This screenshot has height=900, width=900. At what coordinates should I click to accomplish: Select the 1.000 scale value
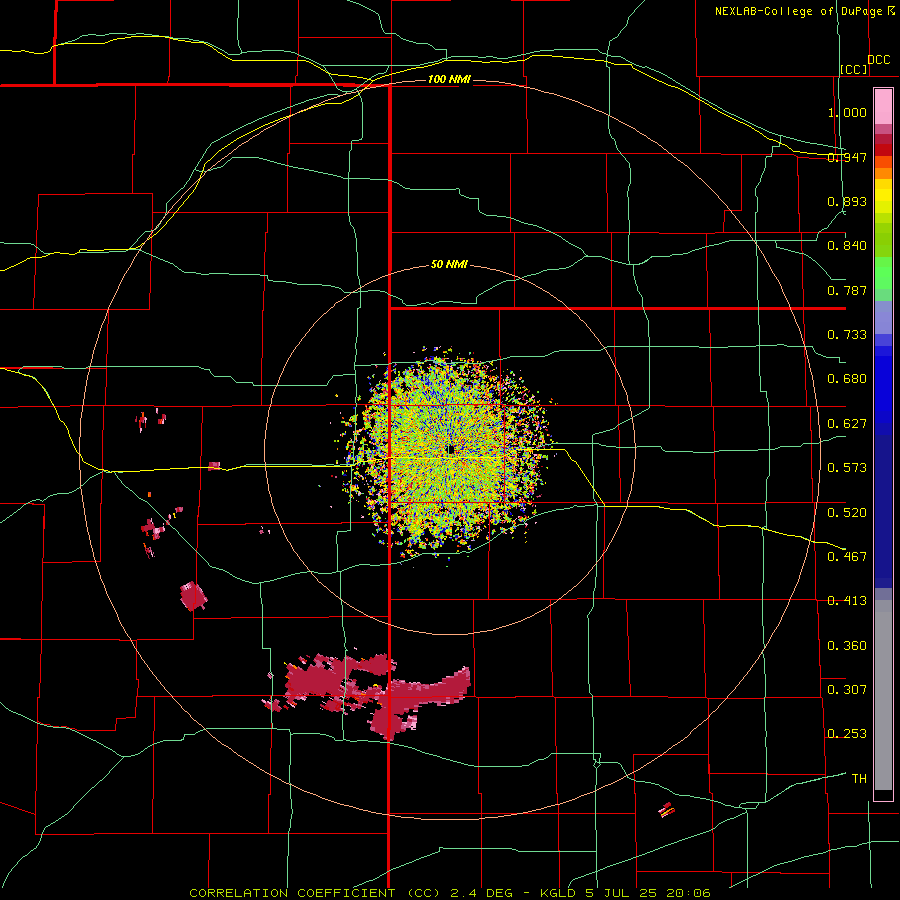(847, 112)
